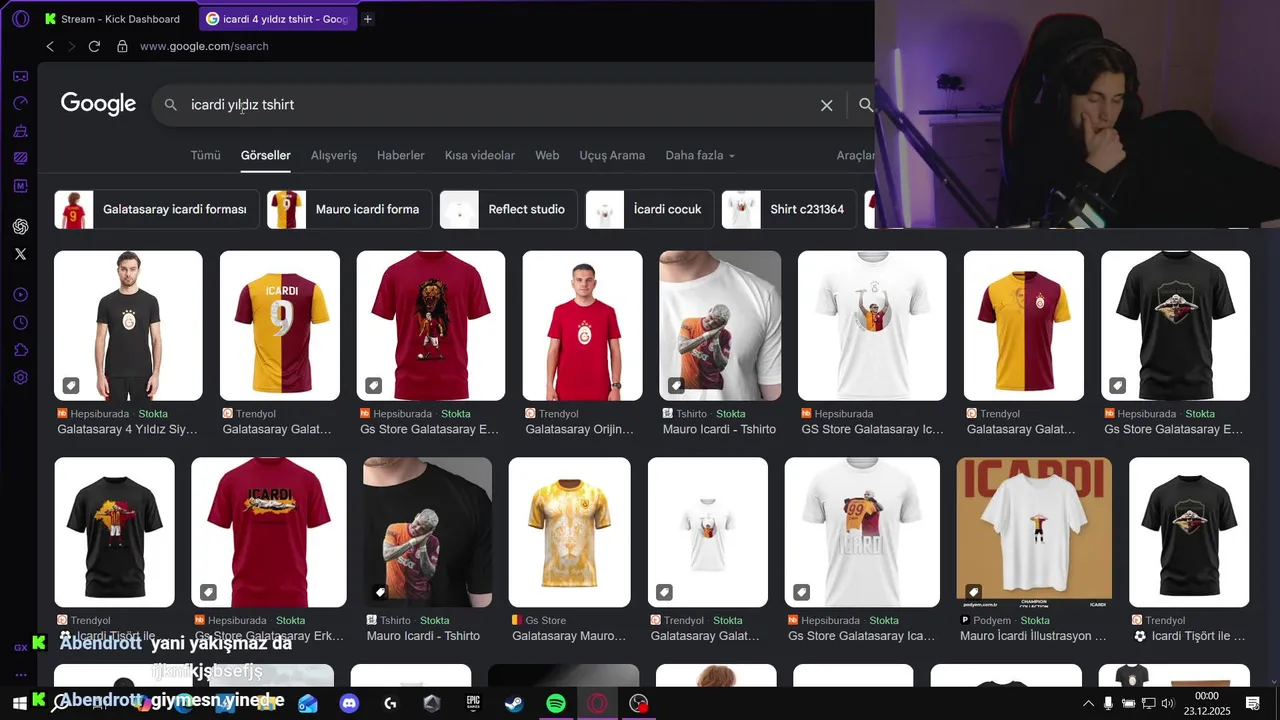The image size is (1280, 720).
Task: Open red tee with ICARDI text thumbnail
Action: coord(269,532)
